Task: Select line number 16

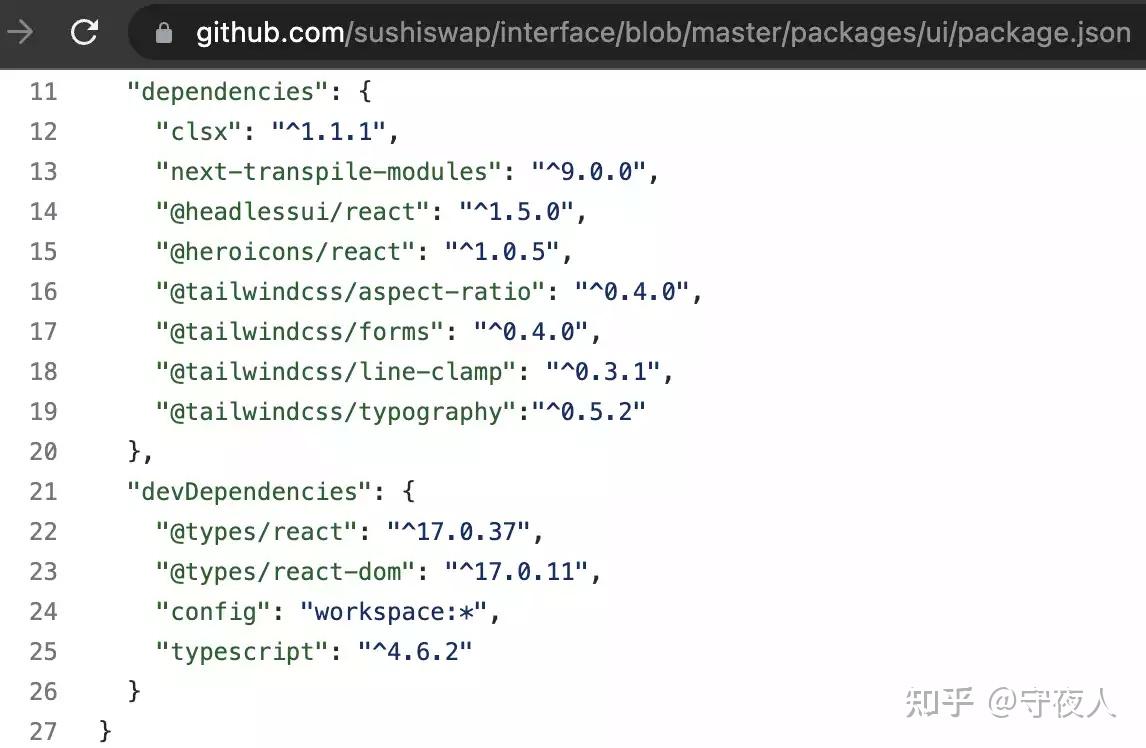Action: pyautogui.click(x=43, y=291)
